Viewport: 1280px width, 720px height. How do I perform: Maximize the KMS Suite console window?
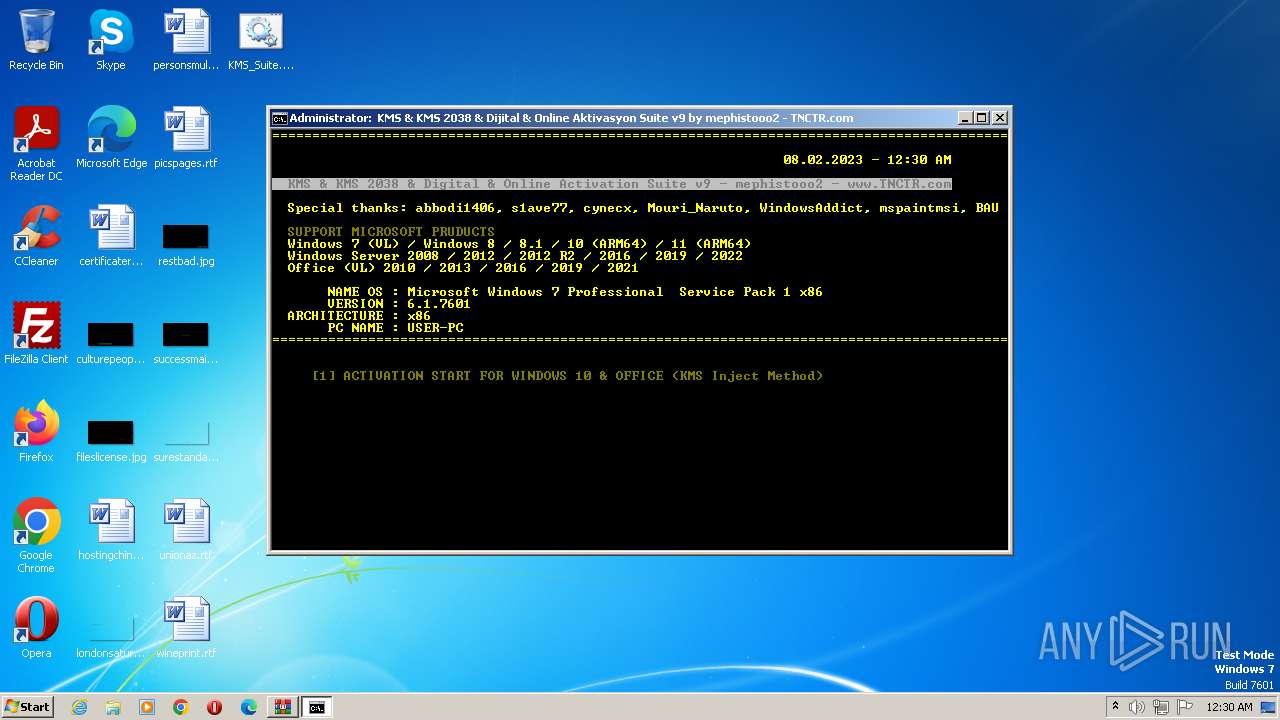pyautogui.click(x=981, y=118)
